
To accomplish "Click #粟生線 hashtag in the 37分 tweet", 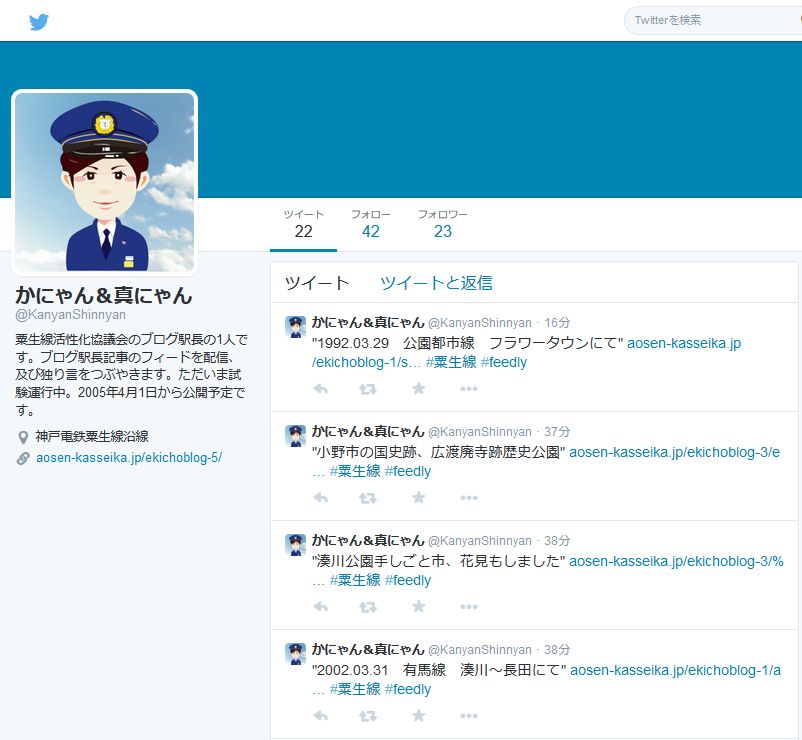I will click(355, 471).
